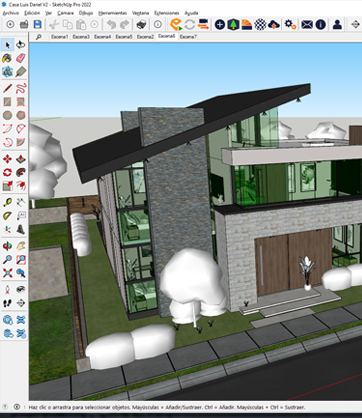Viewport: 362px width, 418px height.
Task: Switch to the Escena1 scene tab
Action: 60,37
